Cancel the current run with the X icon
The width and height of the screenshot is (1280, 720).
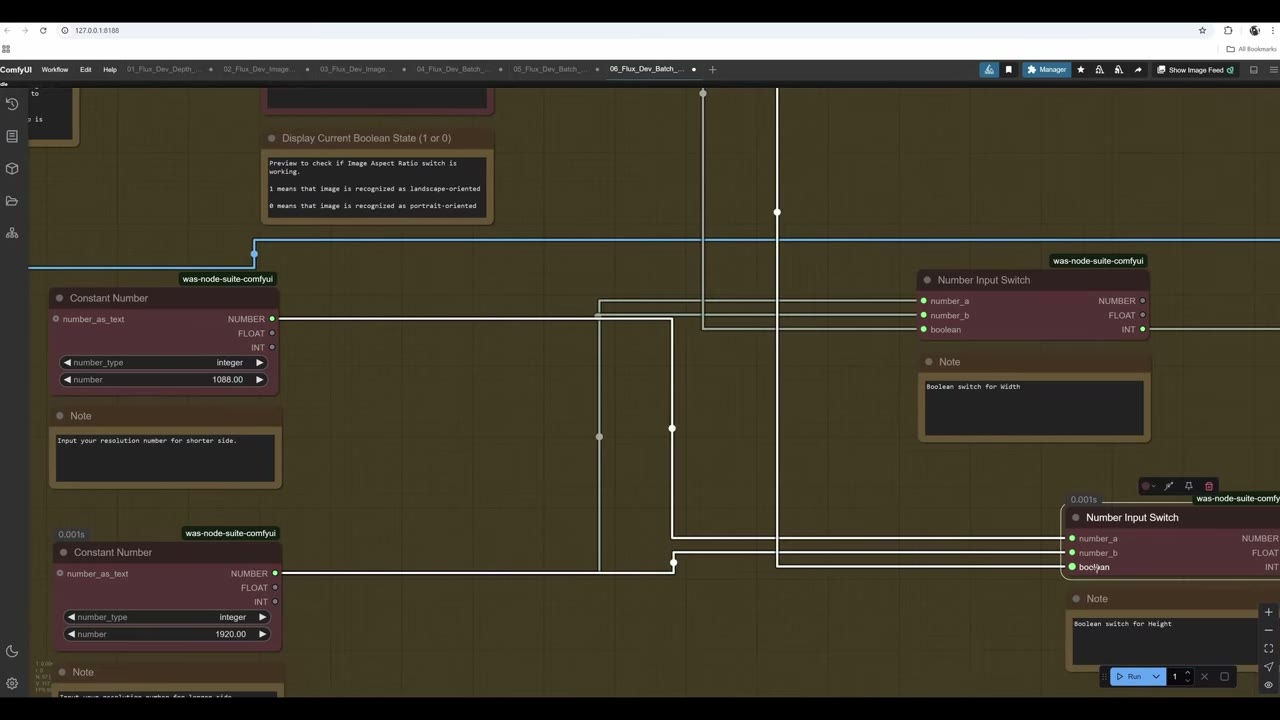(1204, 677)
